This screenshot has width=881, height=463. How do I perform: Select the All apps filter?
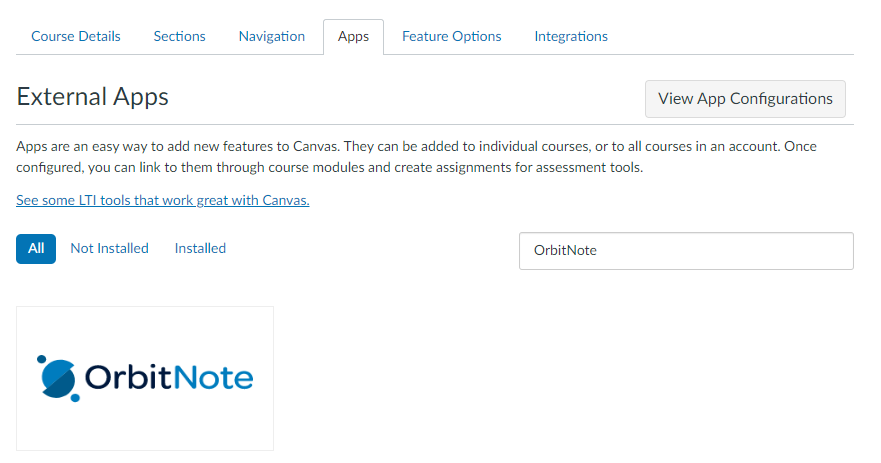click(36, 248)
